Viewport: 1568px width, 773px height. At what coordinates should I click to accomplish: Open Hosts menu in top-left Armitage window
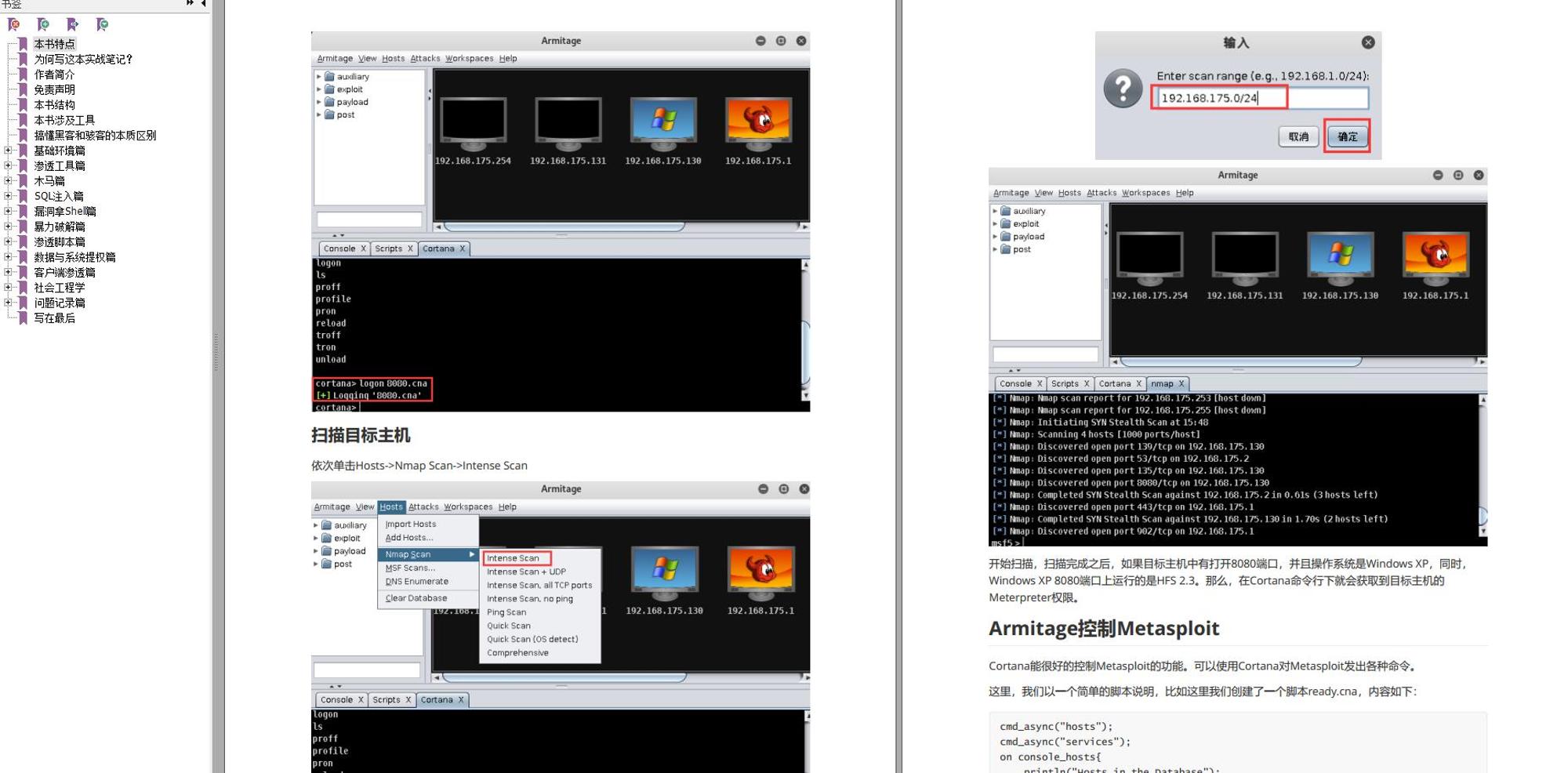(394, 58)
